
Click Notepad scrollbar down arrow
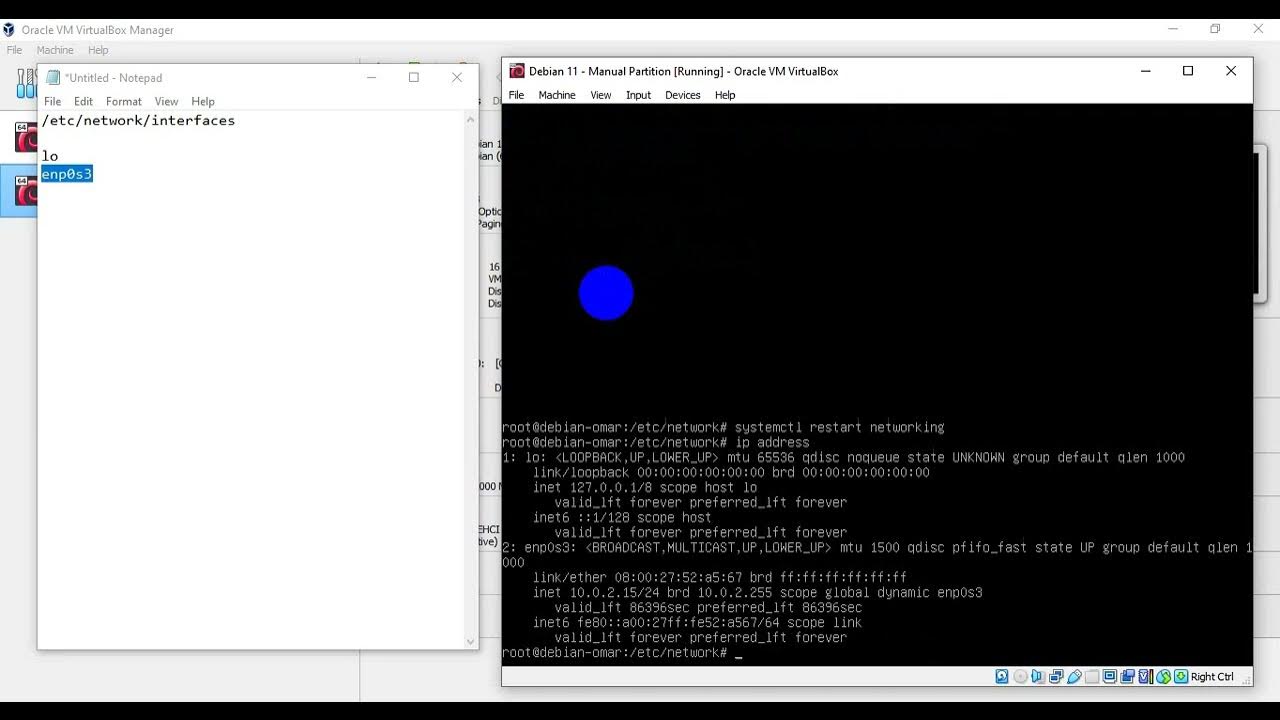pos(470,641)
